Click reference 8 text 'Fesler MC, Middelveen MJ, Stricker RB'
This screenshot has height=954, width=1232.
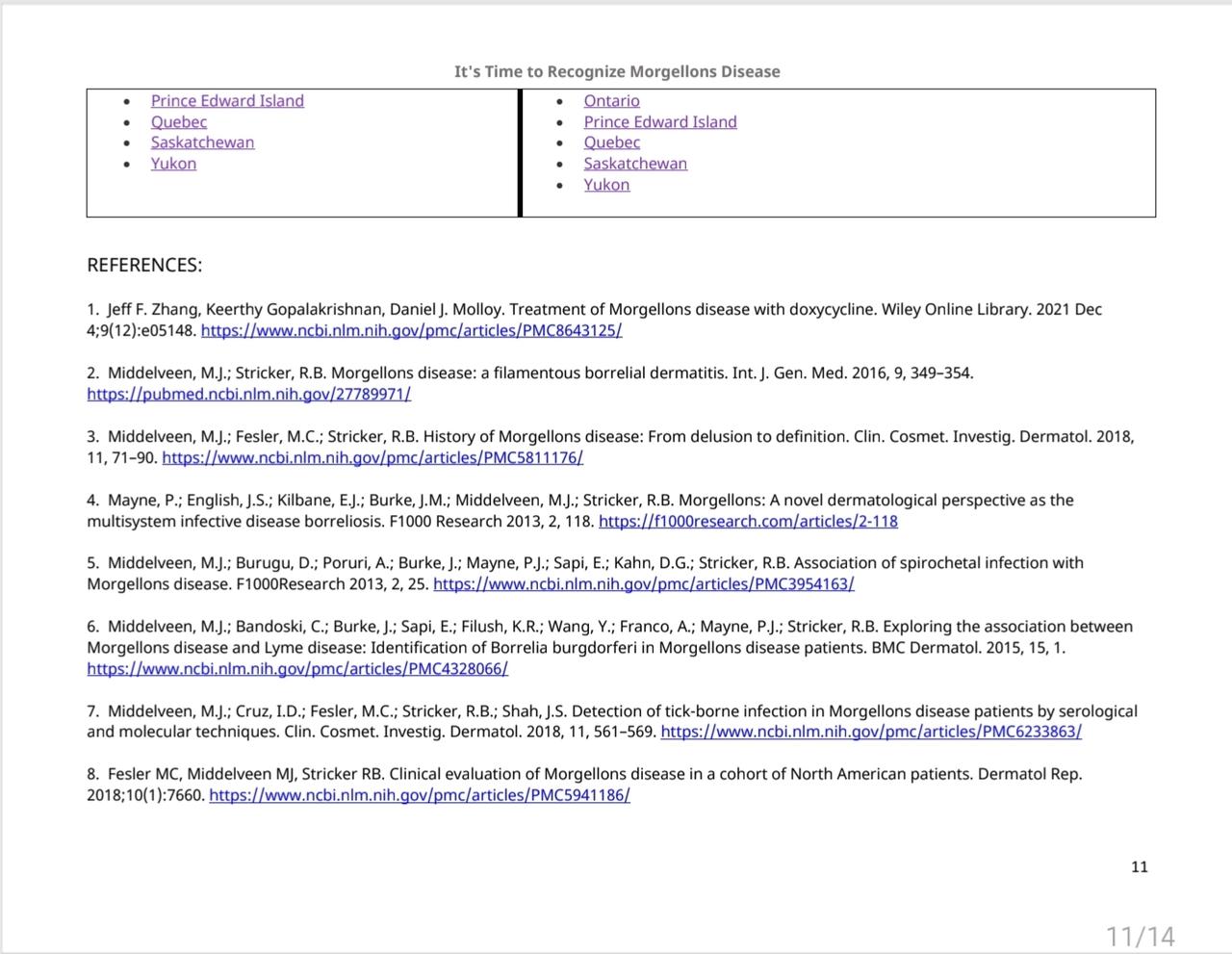(245, 773)
